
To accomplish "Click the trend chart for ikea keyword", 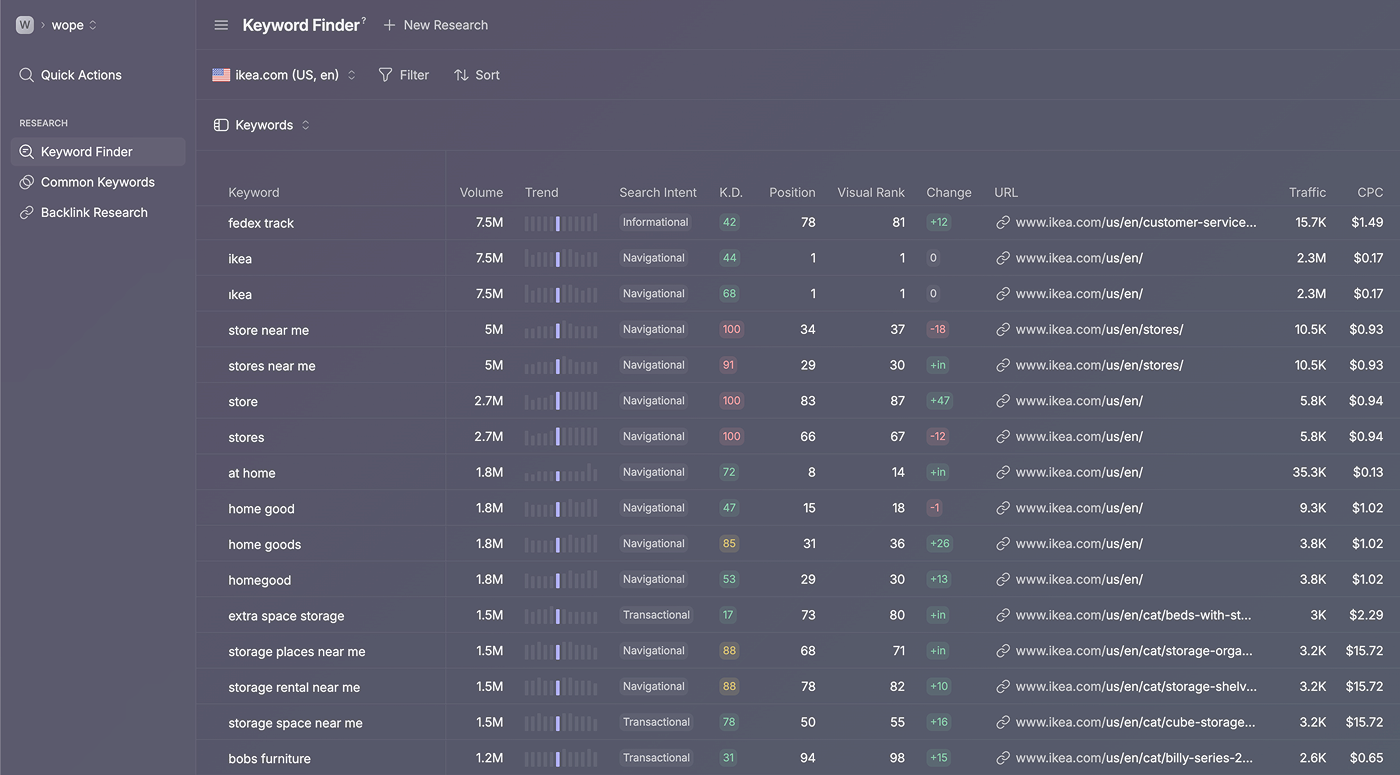I will (x=560, y=258).
